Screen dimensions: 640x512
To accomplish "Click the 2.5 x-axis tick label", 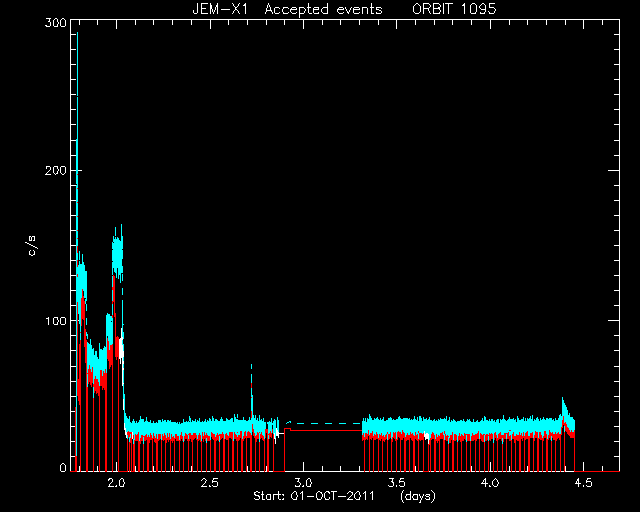I will 209,483.
